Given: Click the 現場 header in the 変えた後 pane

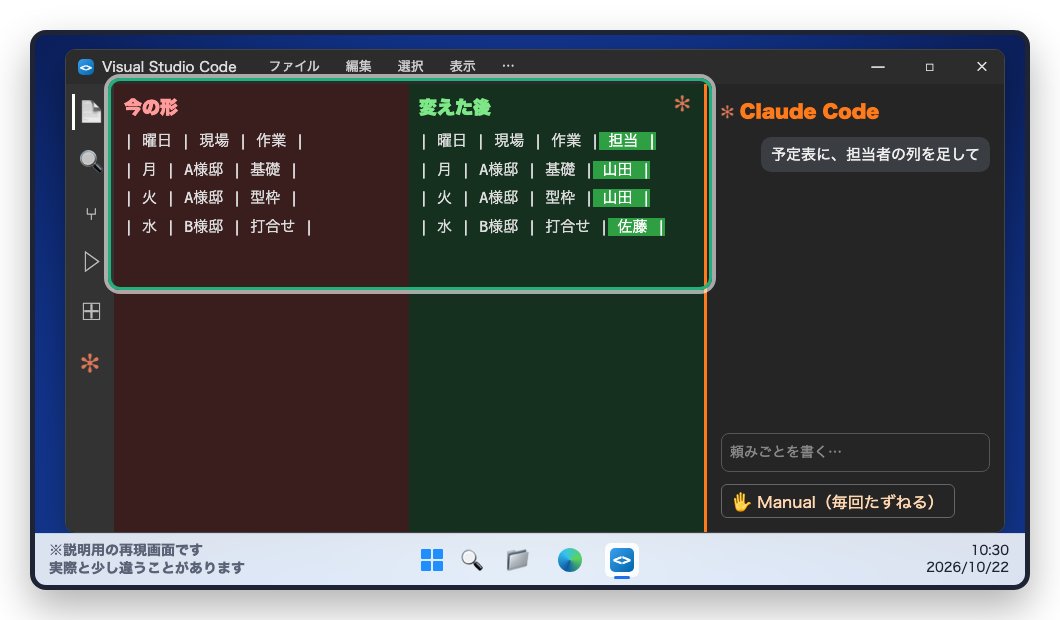Looking at the screenshot, I should 509,141.
